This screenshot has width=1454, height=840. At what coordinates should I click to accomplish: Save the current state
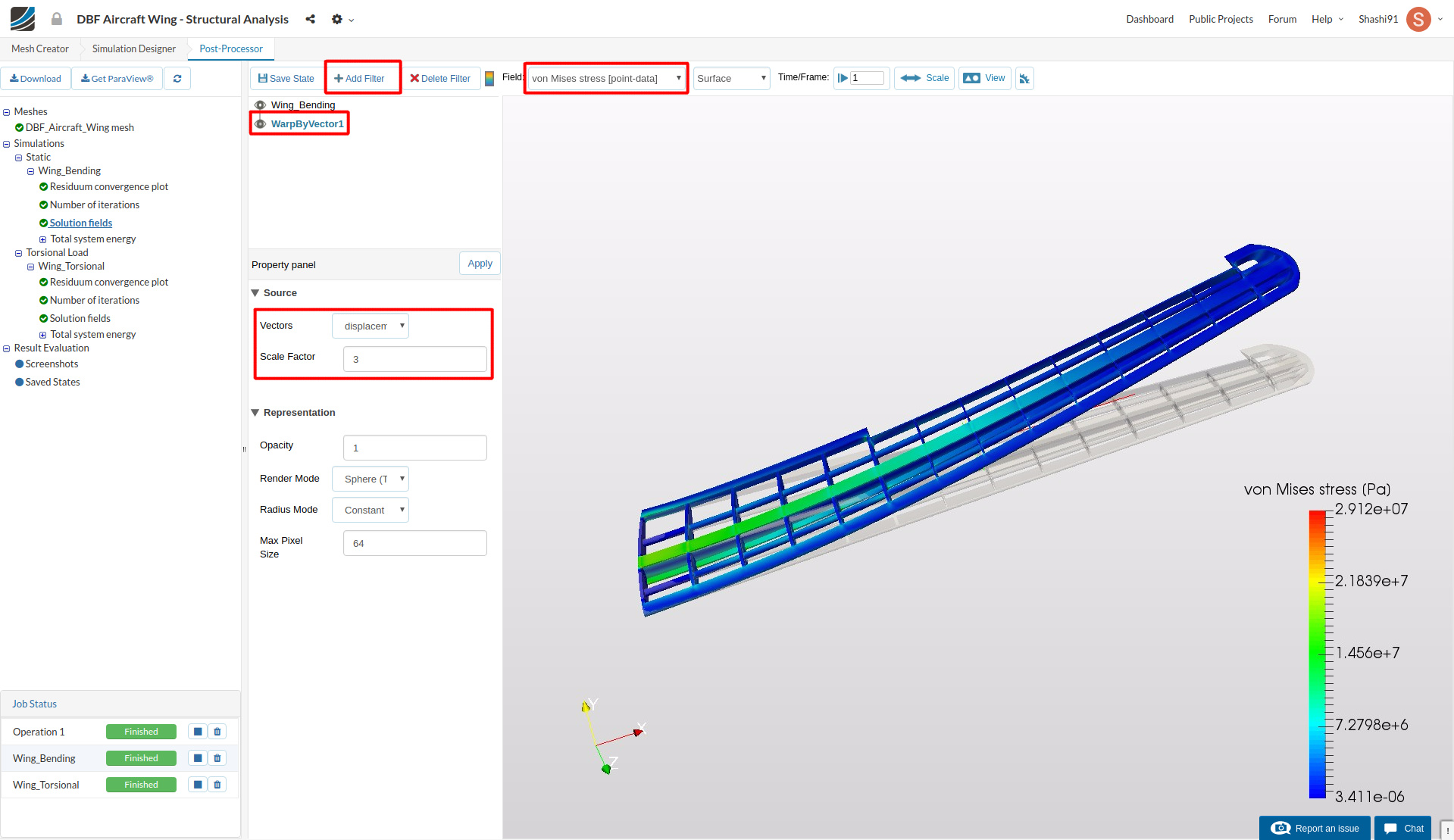click(286, 79)
